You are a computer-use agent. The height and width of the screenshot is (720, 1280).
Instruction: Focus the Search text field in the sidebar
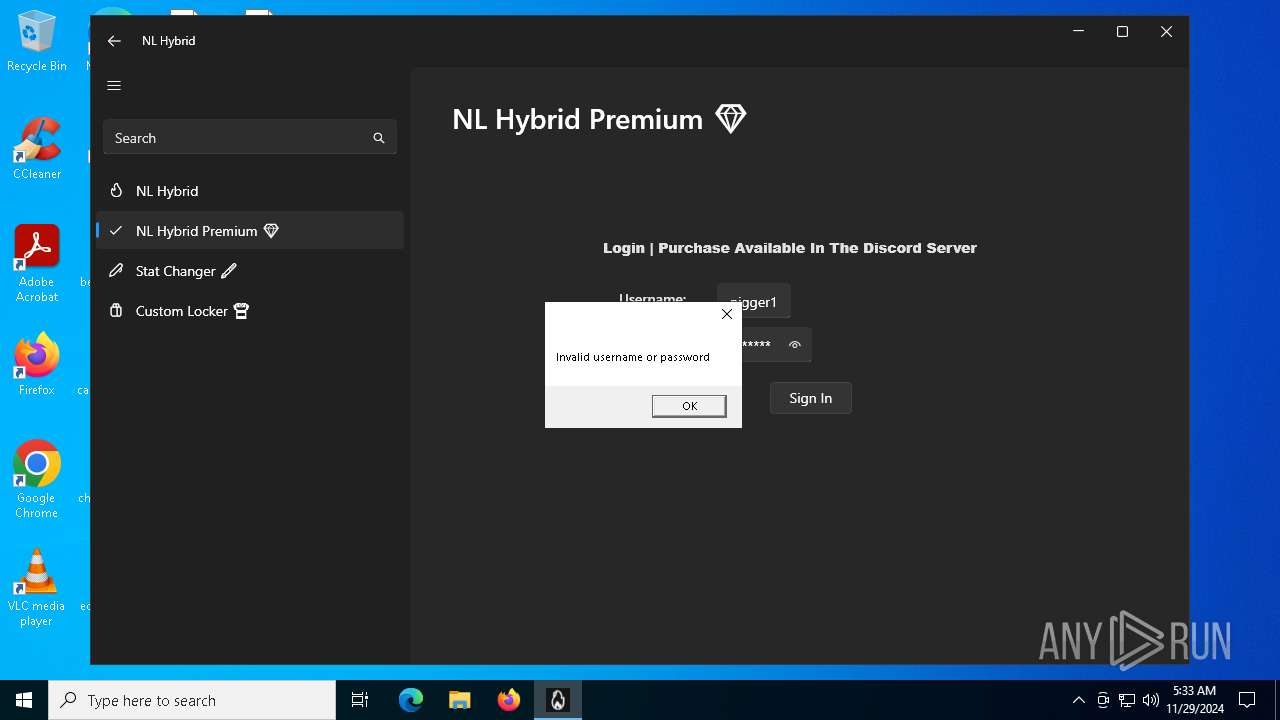(250, 138)
